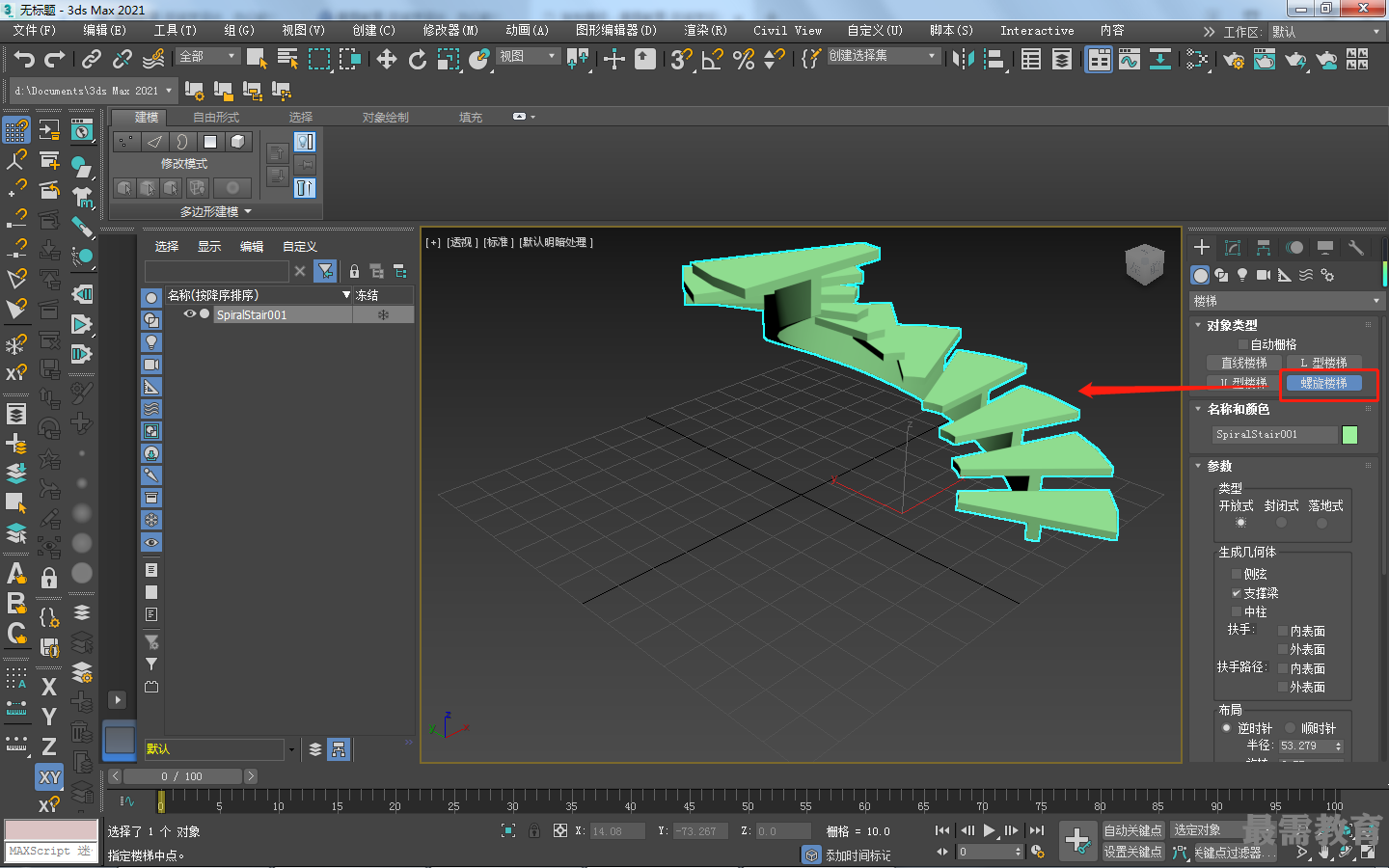Play the animation with the play button
The image size is (1389, 868).
pyautogui.click(x=989, y=830)
